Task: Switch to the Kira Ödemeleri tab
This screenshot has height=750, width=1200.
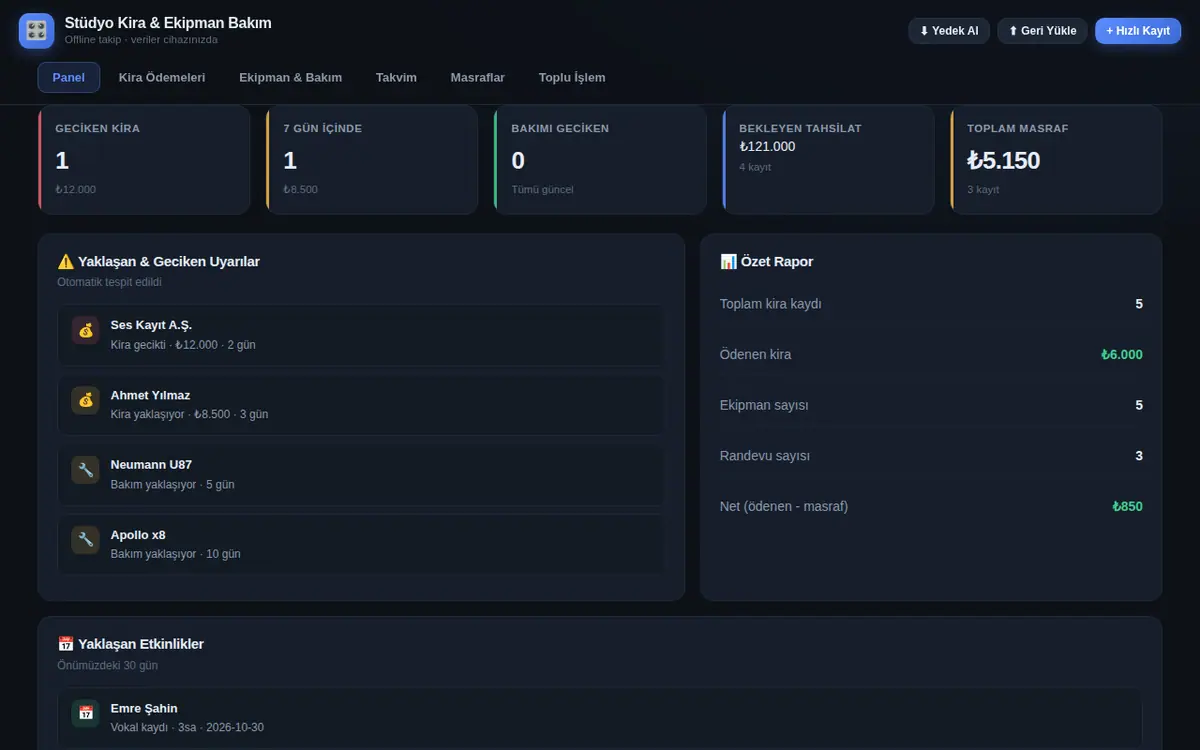Action: [x=162, y=77]
